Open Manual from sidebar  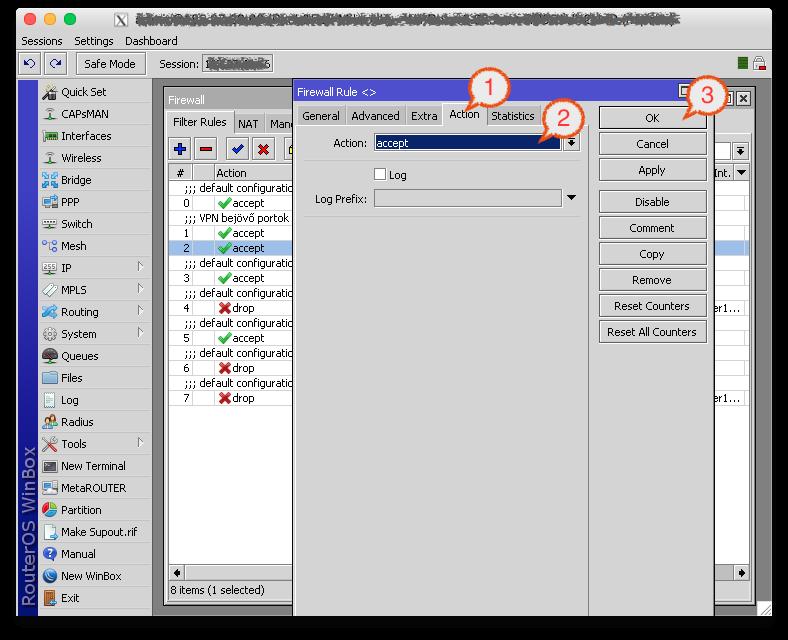(x=95, y=554)
